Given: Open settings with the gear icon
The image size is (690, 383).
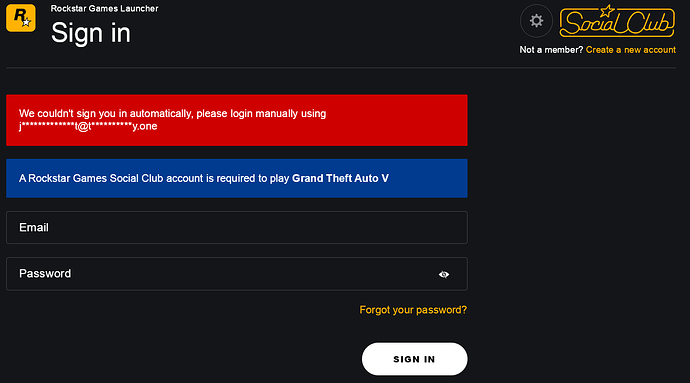Looking at the screenshot, I should (536, 21).
